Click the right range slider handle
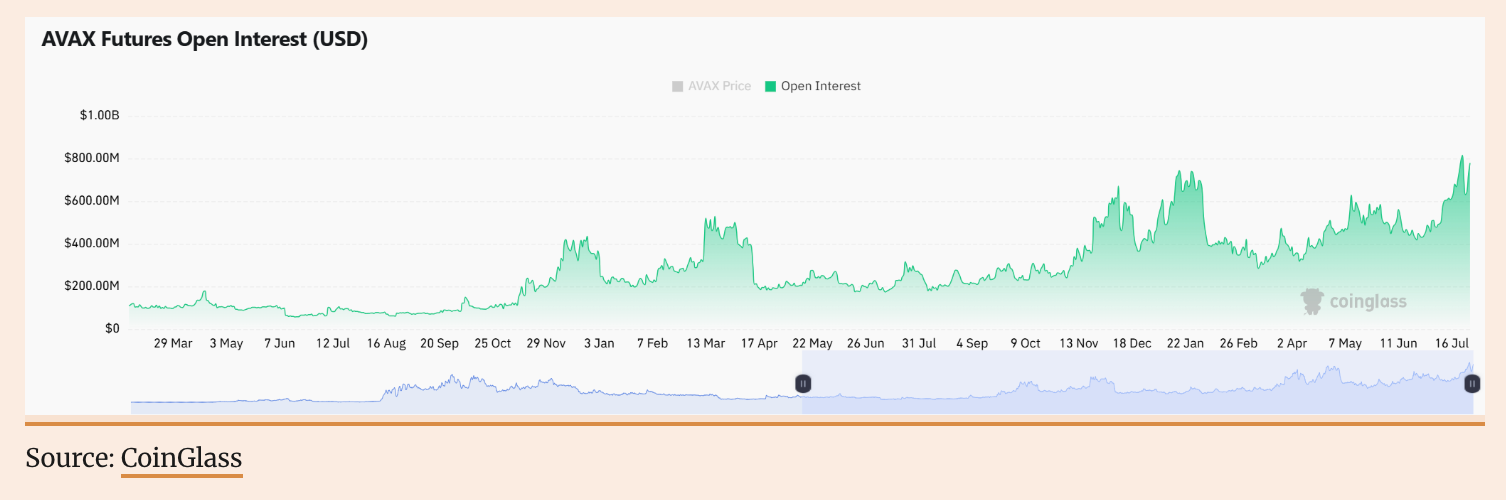The image size is (1506, 500). [x=1472, y=383]
